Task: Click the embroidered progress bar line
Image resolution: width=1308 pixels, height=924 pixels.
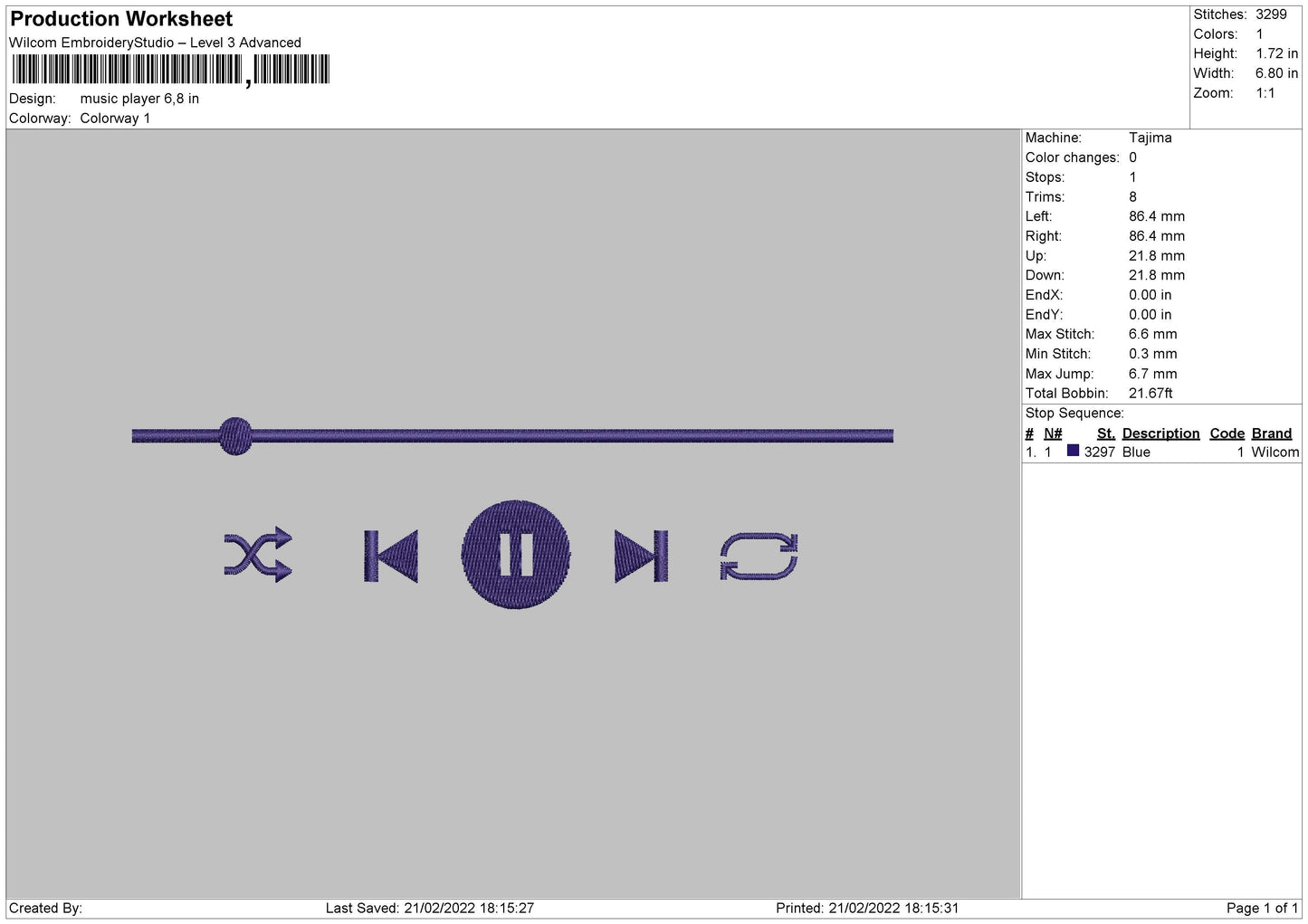Action: tap(512, 436)
